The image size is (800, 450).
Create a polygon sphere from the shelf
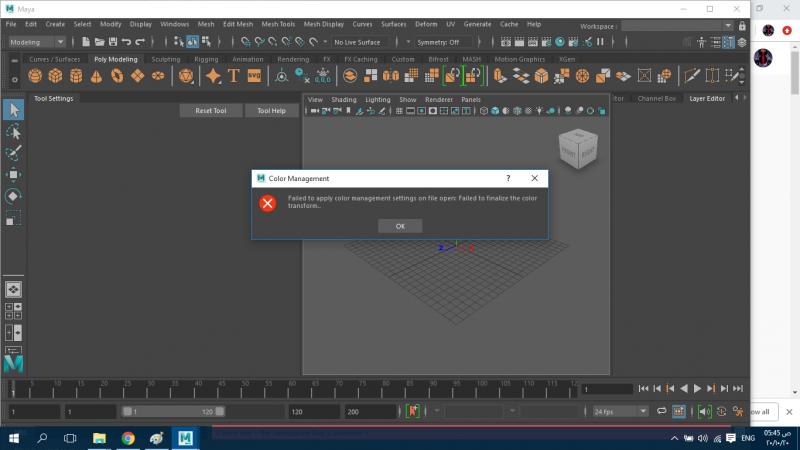[35, 76]
